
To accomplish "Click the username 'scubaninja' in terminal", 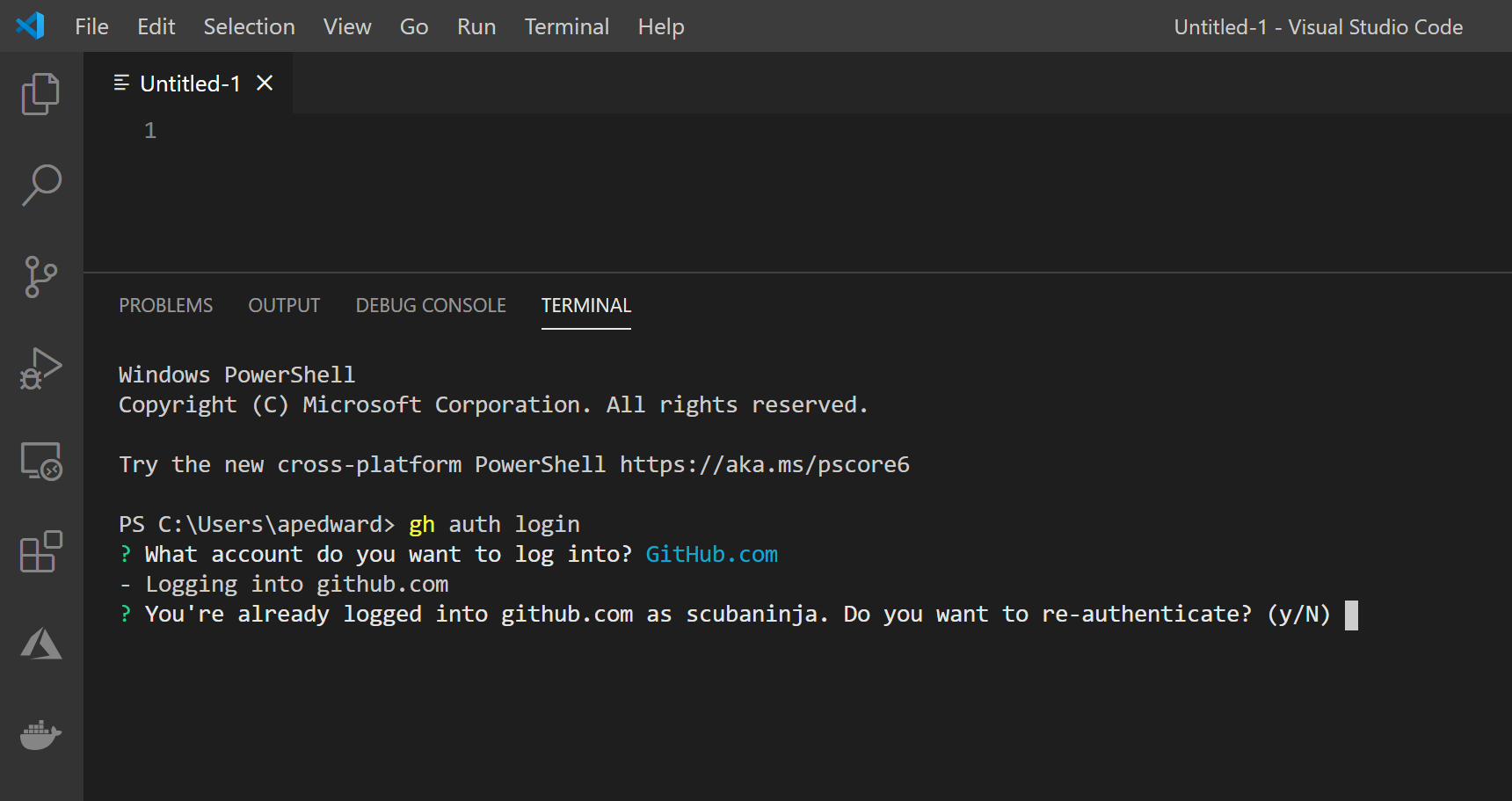I will [x=752, y=614].
